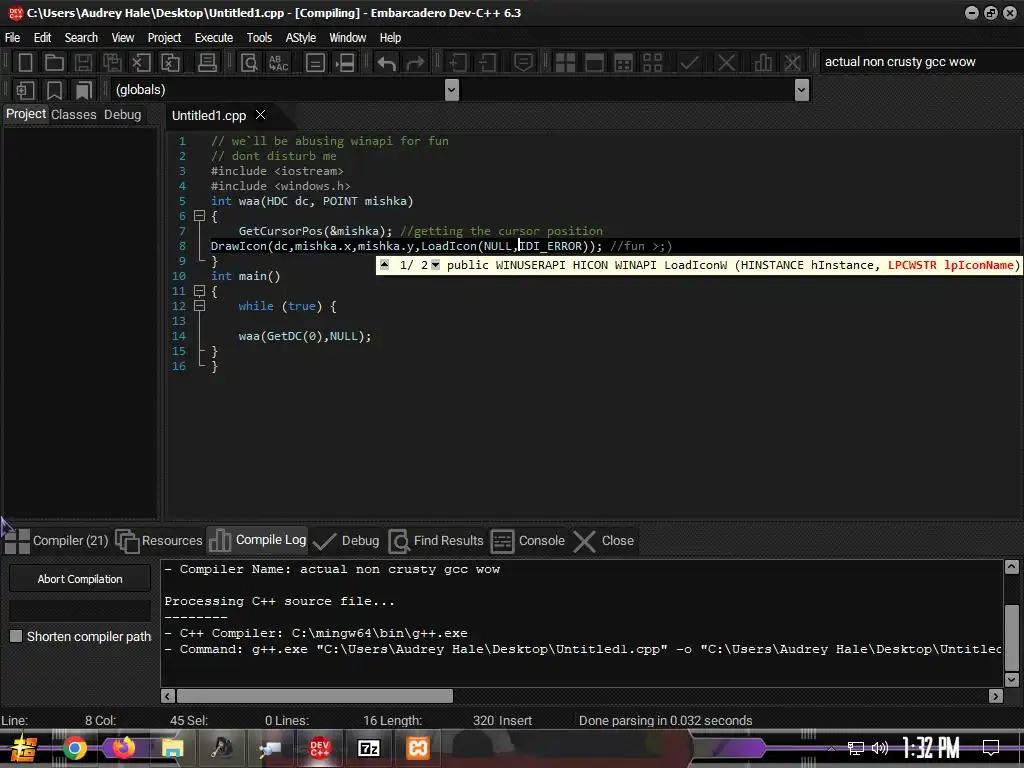Click the Debug checkmark toolbar icon

[690, 62]
